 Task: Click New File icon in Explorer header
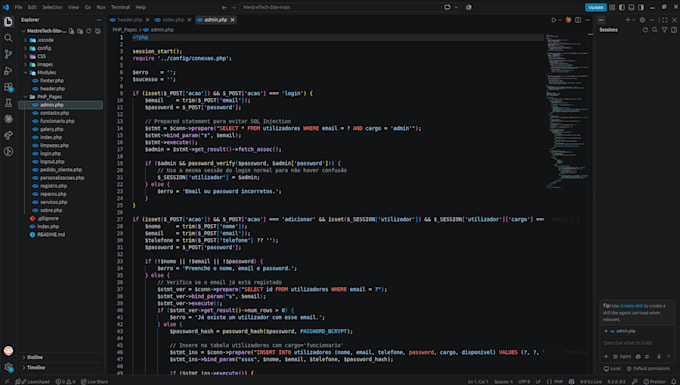click(72, 31)
